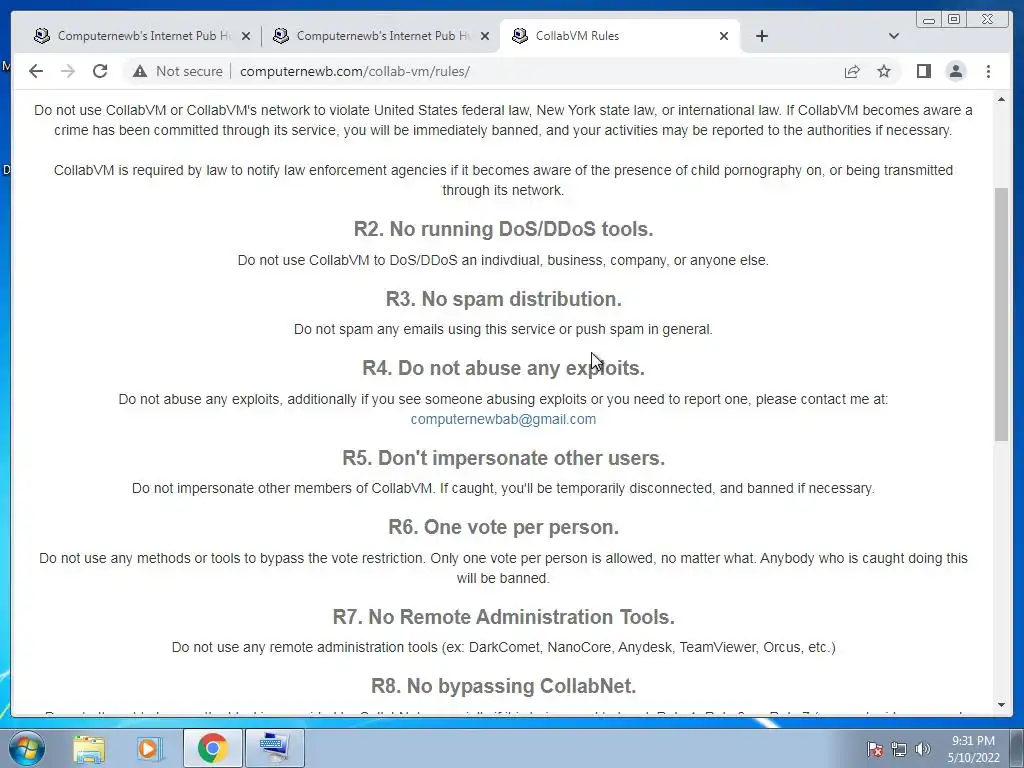1024x768 pixels.
Task: Click the text about DarkComet, NanoCore, Anydesk
Action: pyautogui.click(x=503, y=647)
